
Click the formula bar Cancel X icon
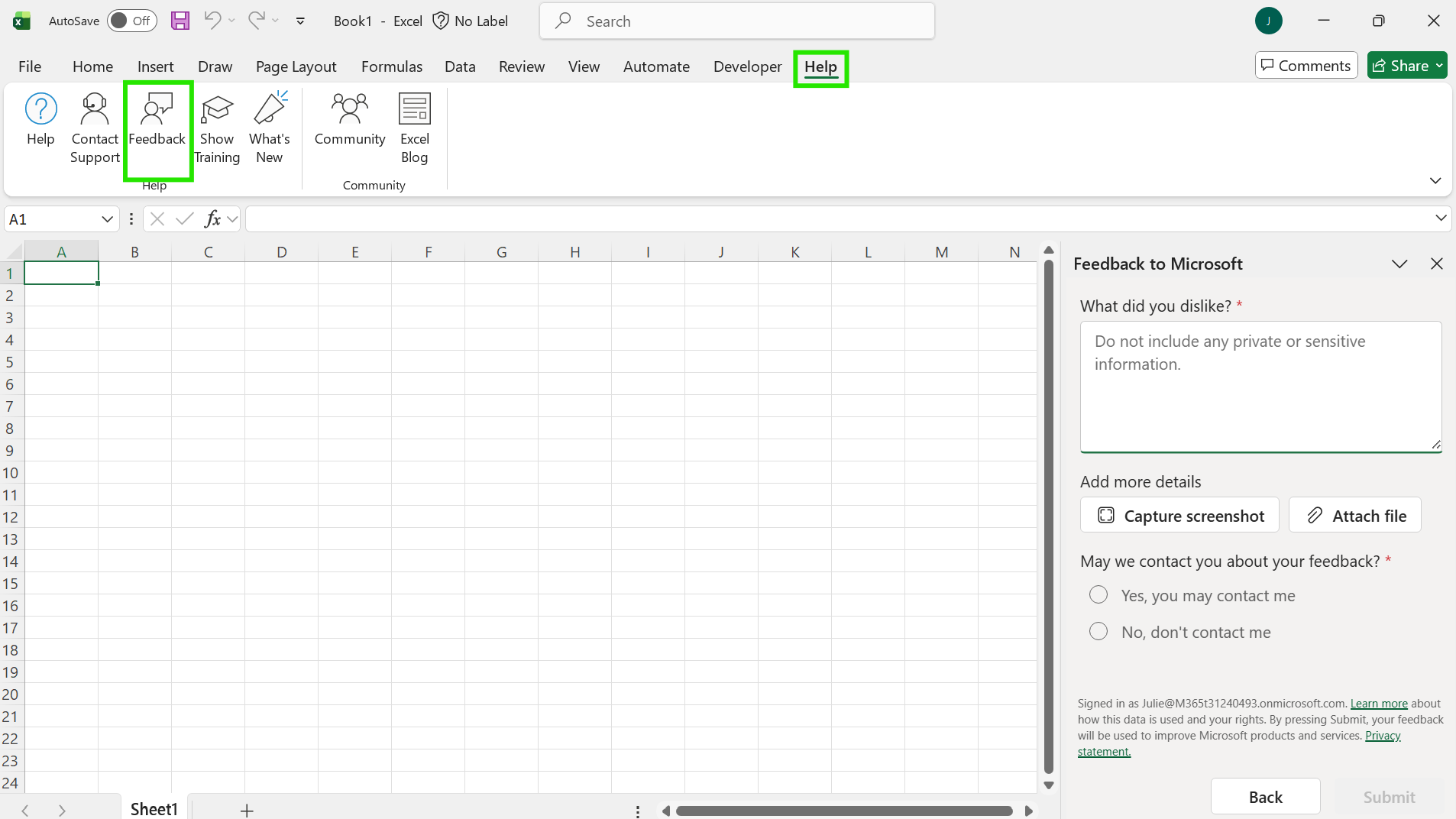click(157, 219)
